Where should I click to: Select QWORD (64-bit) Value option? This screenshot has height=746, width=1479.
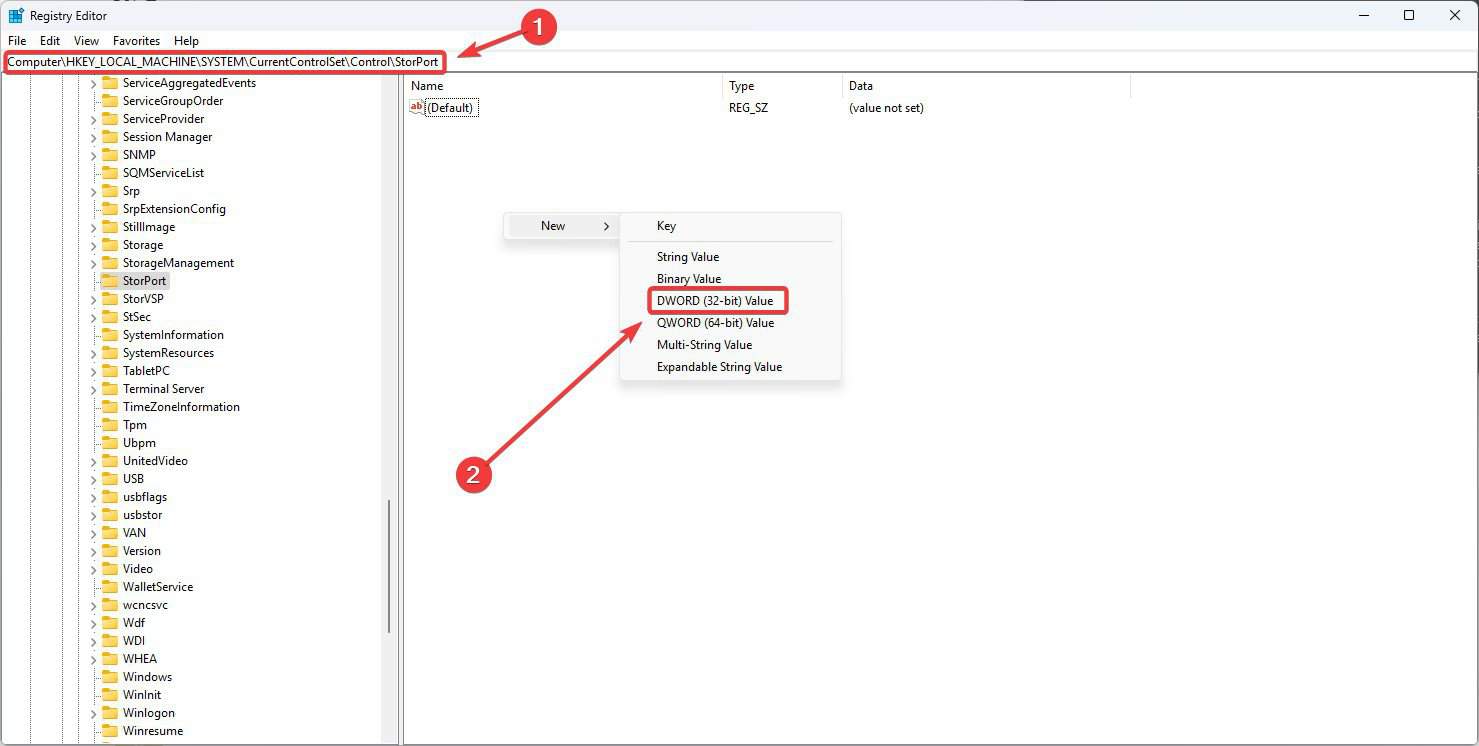click(x=714, y=323)
